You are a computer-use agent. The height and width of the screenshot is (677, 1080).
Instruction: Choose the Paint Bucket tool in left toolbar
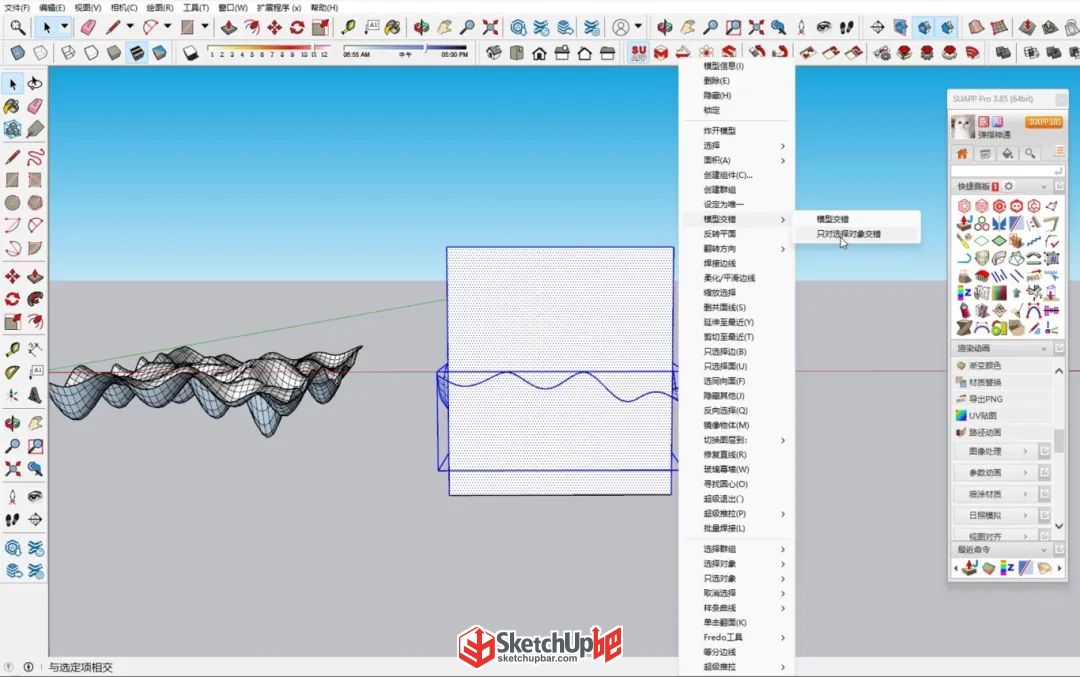pyautogui.click(x=12, y=106)
